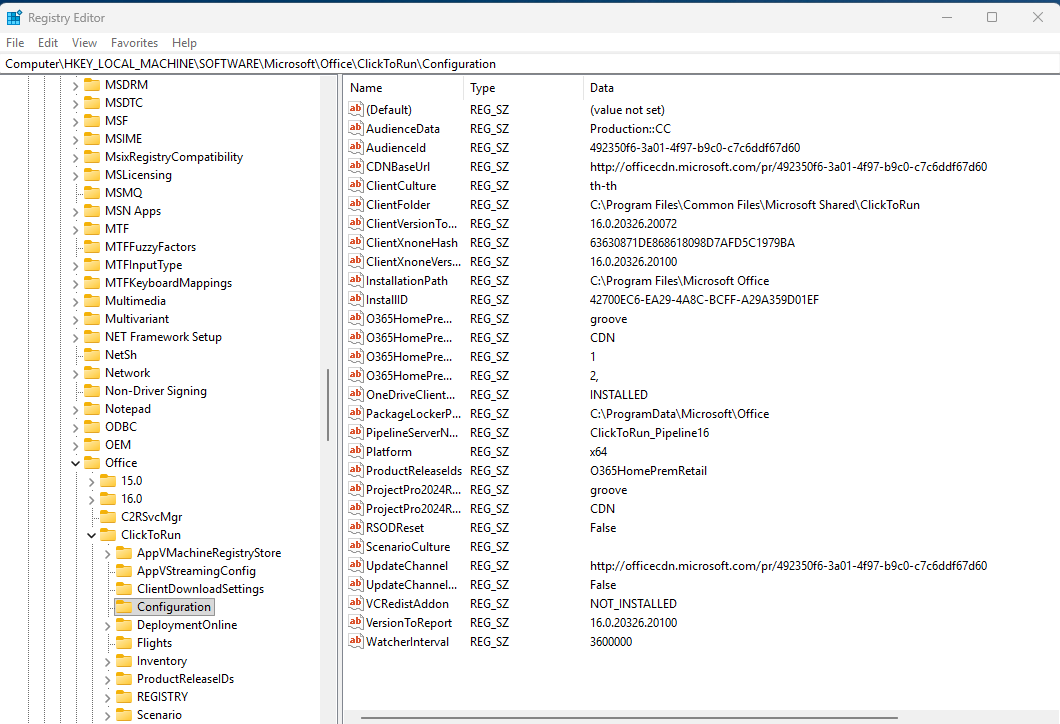
Task: Click the string icon of ClientXnoneHash value
Action: pyautogui.click(x=356, y=242)
